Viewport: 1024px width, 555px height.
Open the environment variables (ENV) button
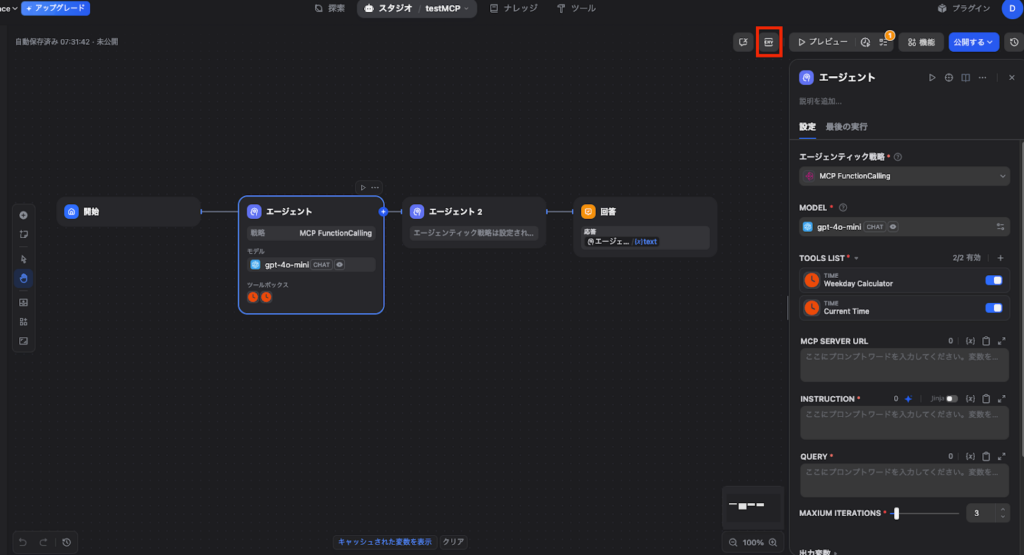coord(768,42)
